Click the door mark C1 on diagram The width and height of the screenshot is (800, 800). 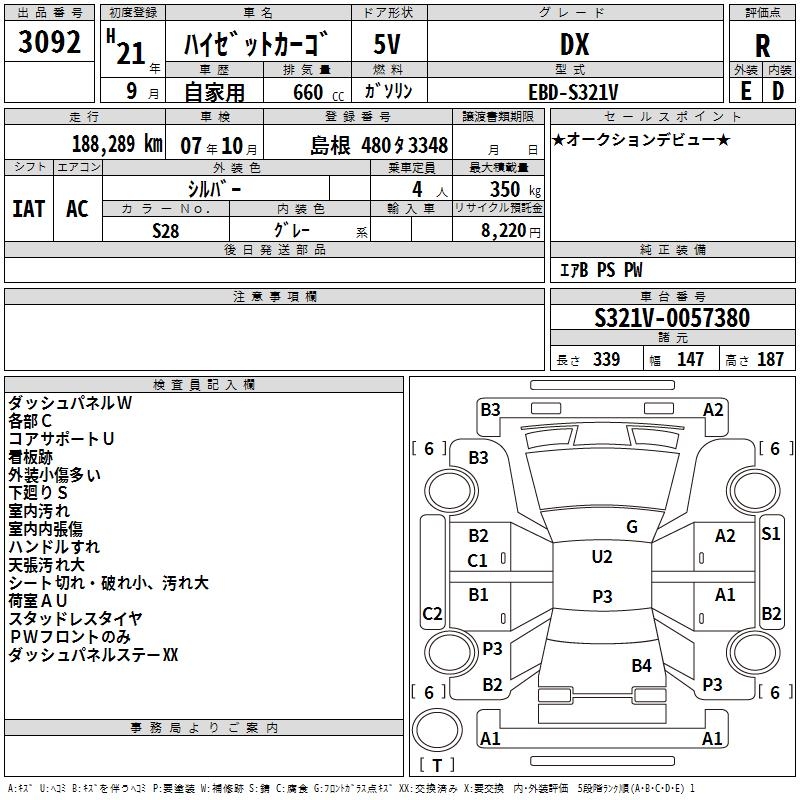click(478, 561)
